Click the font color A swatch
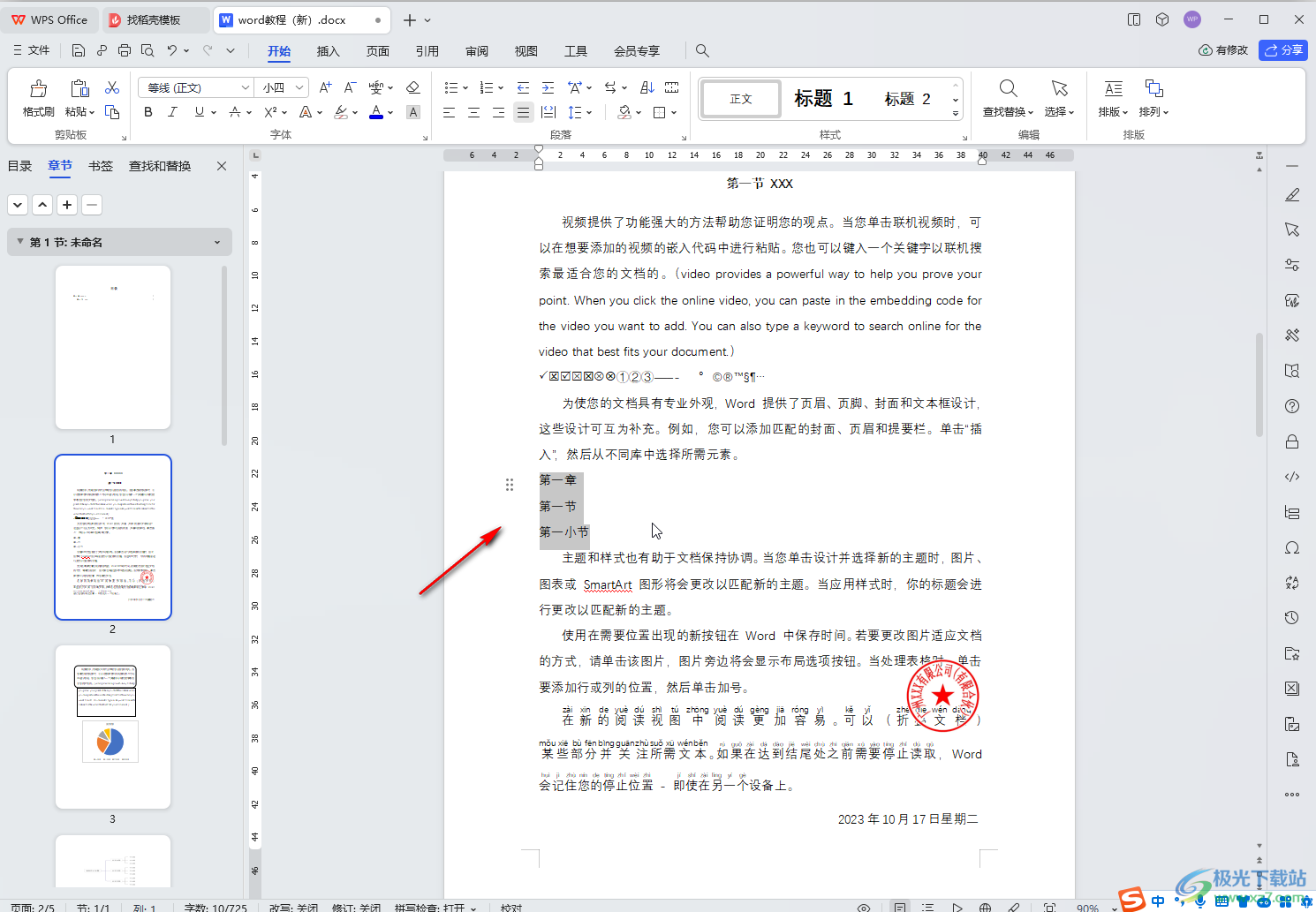Viewport: 1316px width, 912px height. coord(376,112)
